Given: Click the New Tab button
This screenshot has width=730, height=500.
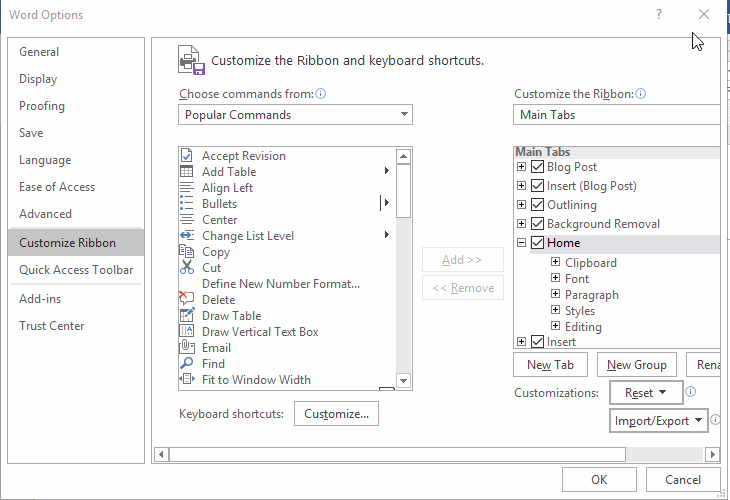Looking at the screenshot, I should pos(550,365).
